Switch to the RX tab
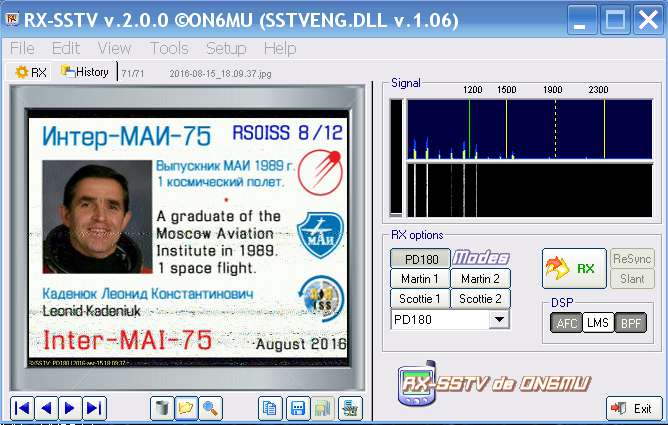Screen dimensions: 668x425 (30, 72)
